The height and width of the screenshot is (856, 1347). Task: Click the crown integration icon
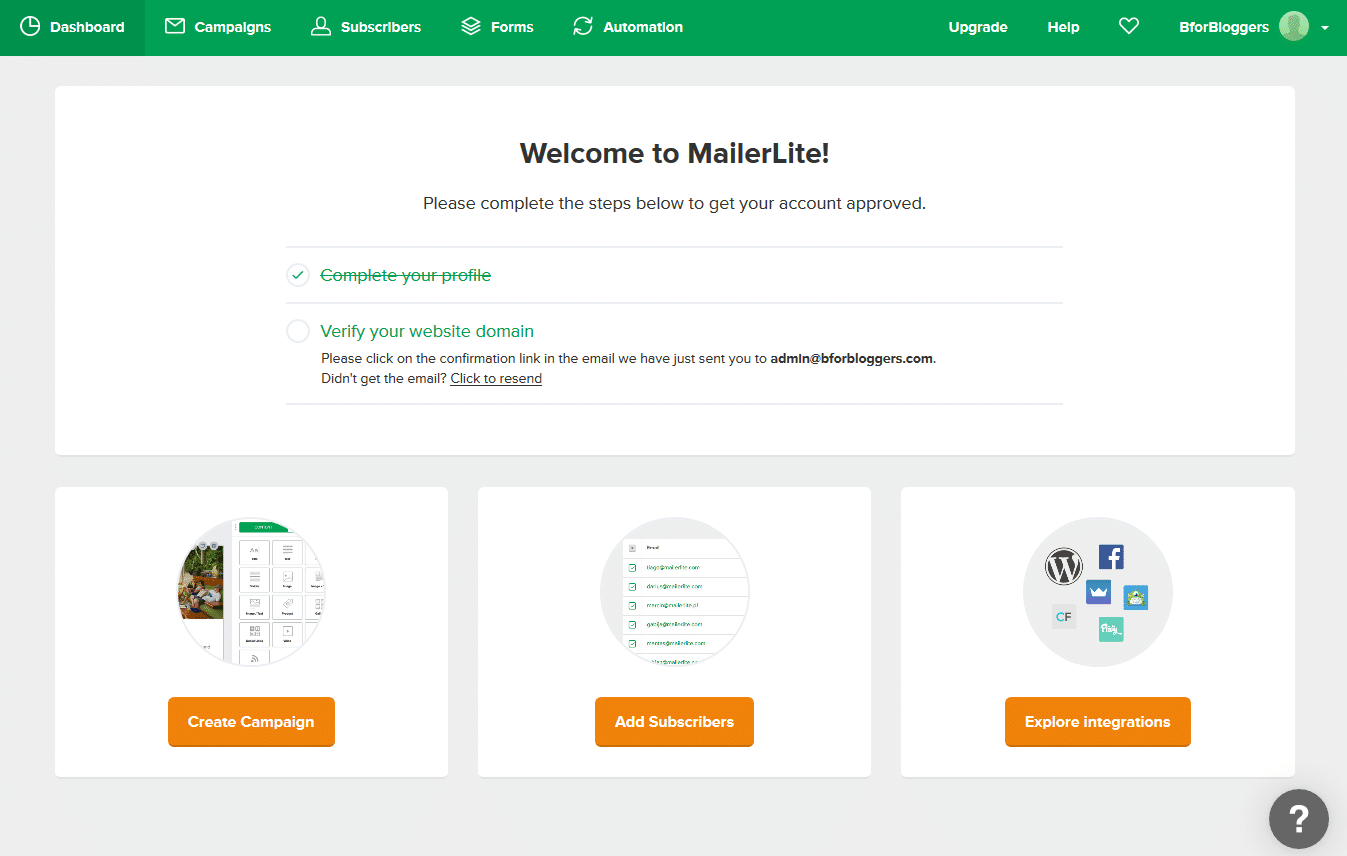(1098, 592)
